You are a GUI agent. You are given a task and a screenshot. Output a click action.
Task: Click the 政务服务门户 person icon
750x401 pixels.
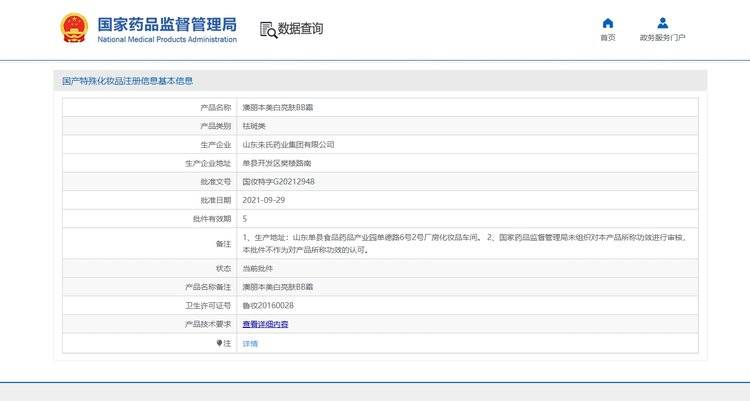point(662,23)
